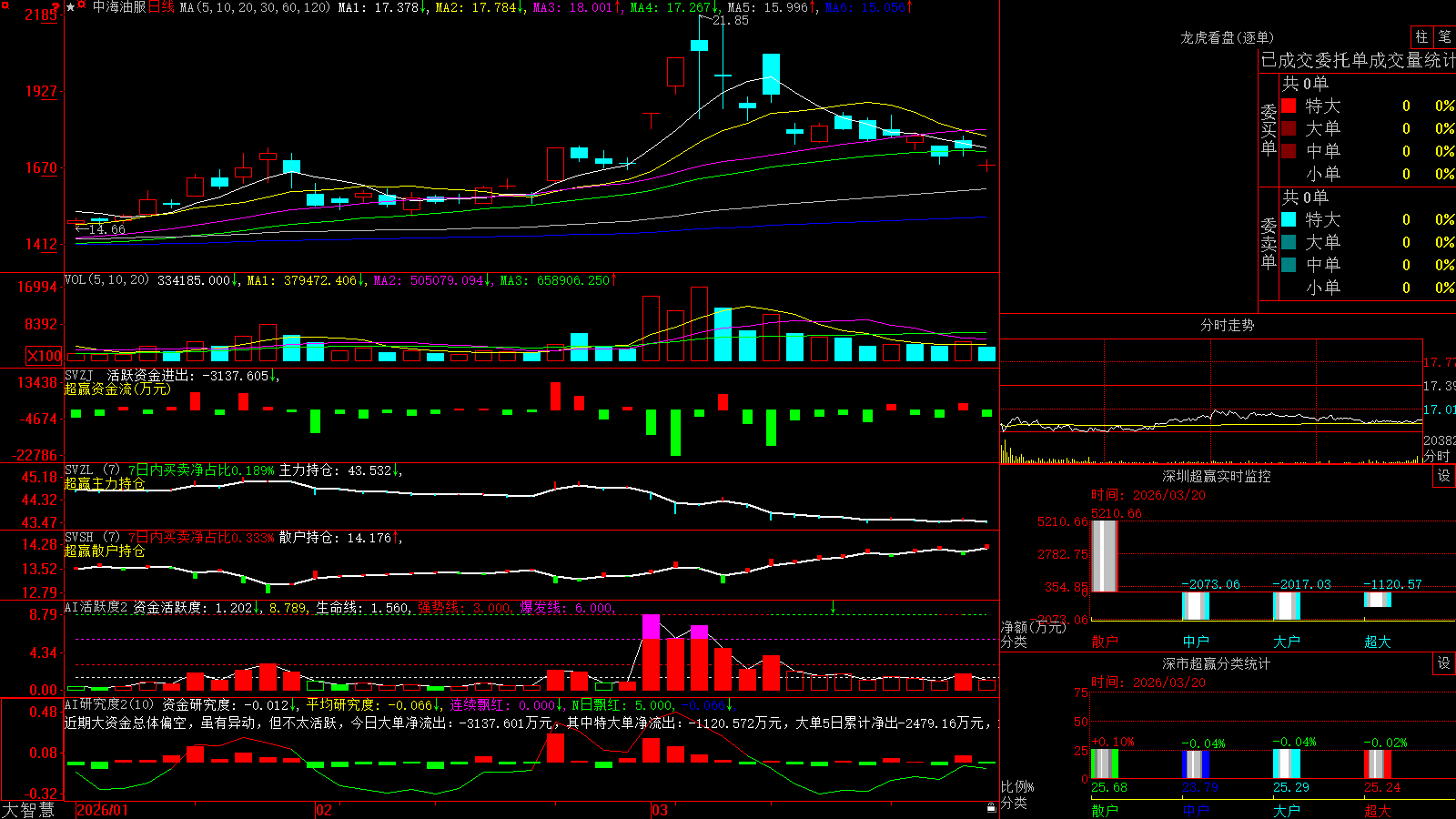The width and height of the screenshot is (1456, 819).
Task: Click the 25.24 超大 ratio value
Action: pos(1382,787)
